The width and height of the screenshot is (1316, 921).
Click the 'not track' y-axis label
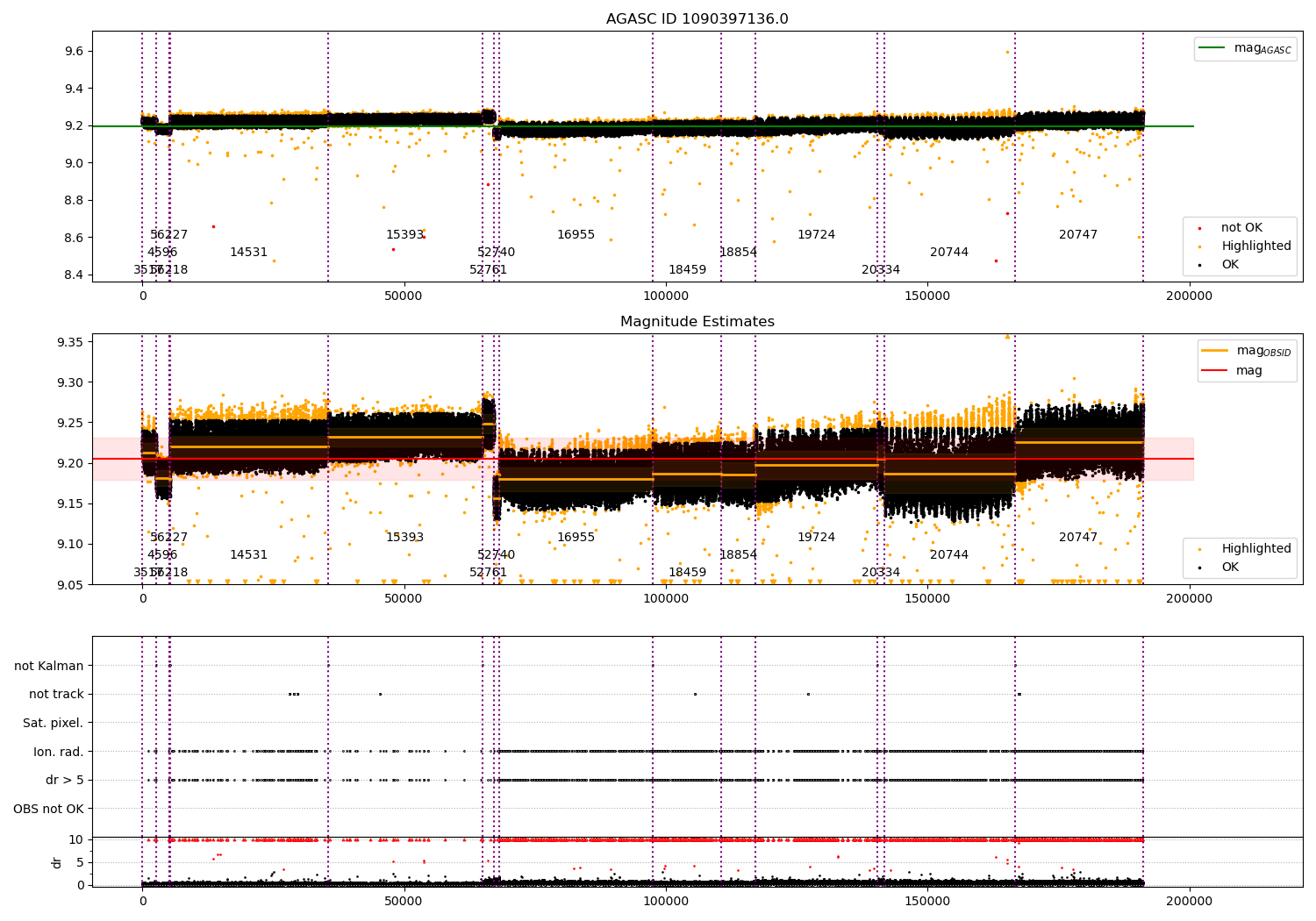(x=56, y=695)
